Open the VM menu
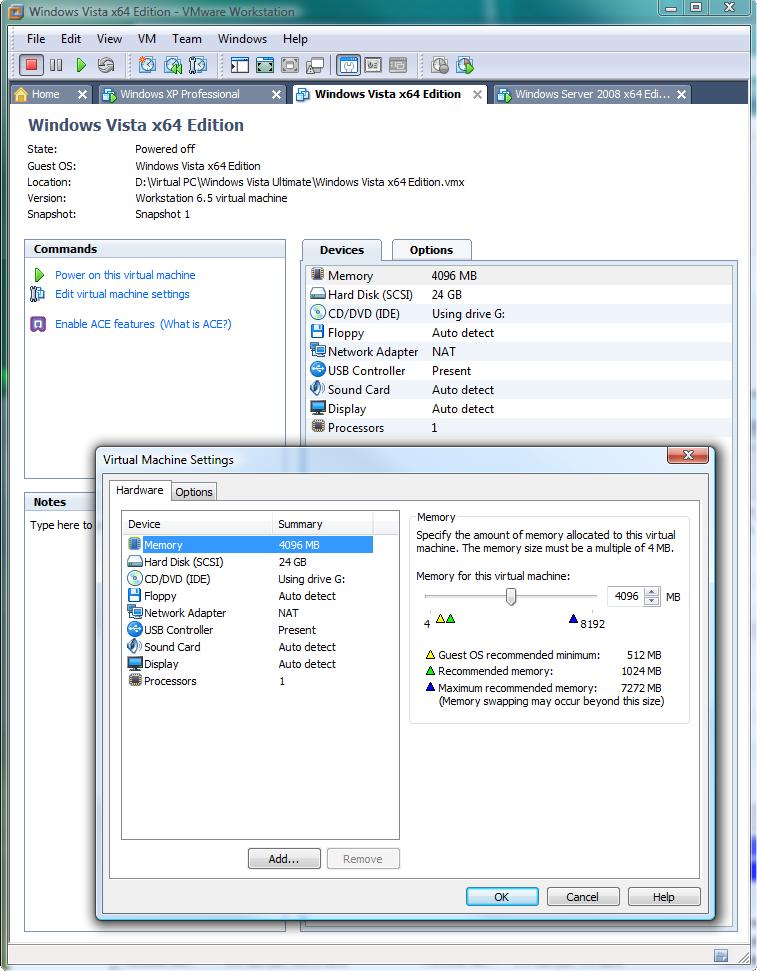Image resolution: width=757 pixels, height=971 pixels. tap(147, 38)
